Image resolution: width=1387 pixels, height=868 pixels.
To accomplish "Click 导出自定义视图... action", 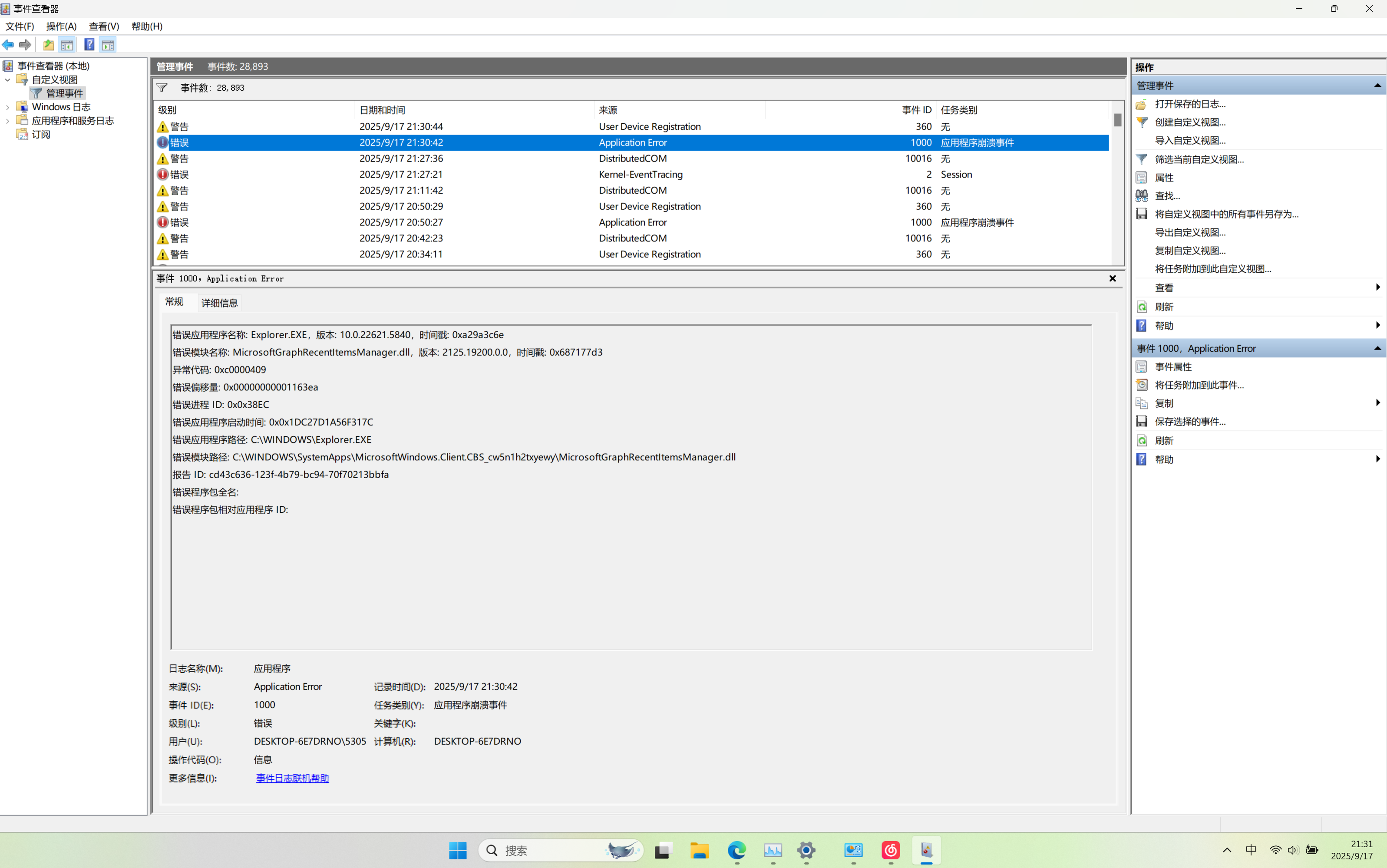I will pyautogui.click(x=1190, y=232).
